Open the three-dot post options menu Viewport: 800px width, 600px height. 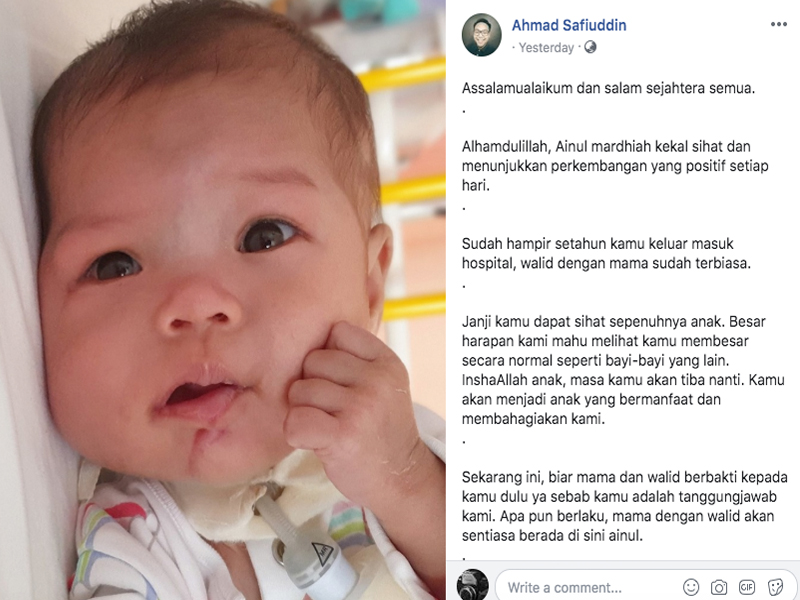coord(779,24)
